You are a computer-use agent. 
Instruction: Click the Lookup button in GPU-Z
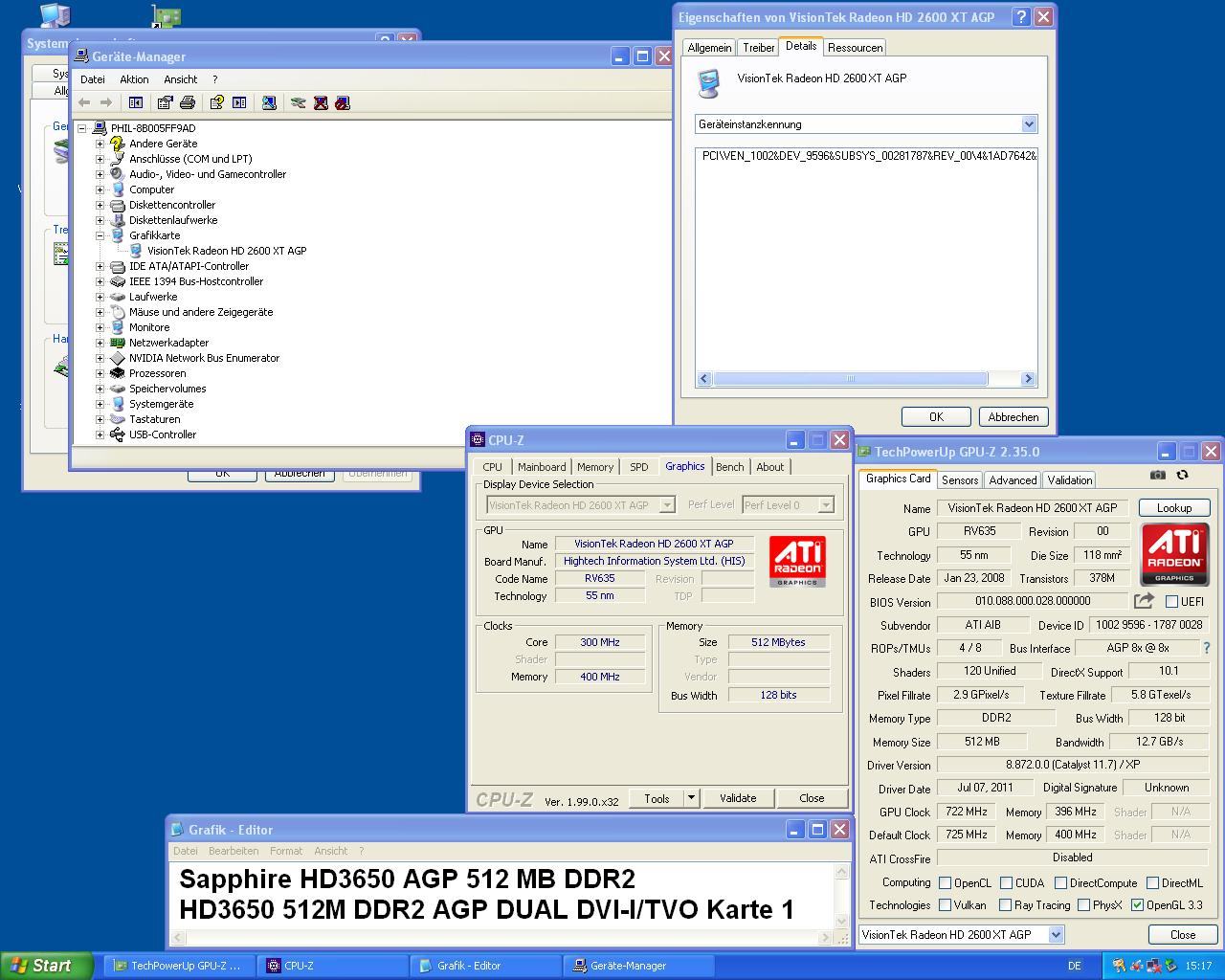coord(1174,508)
